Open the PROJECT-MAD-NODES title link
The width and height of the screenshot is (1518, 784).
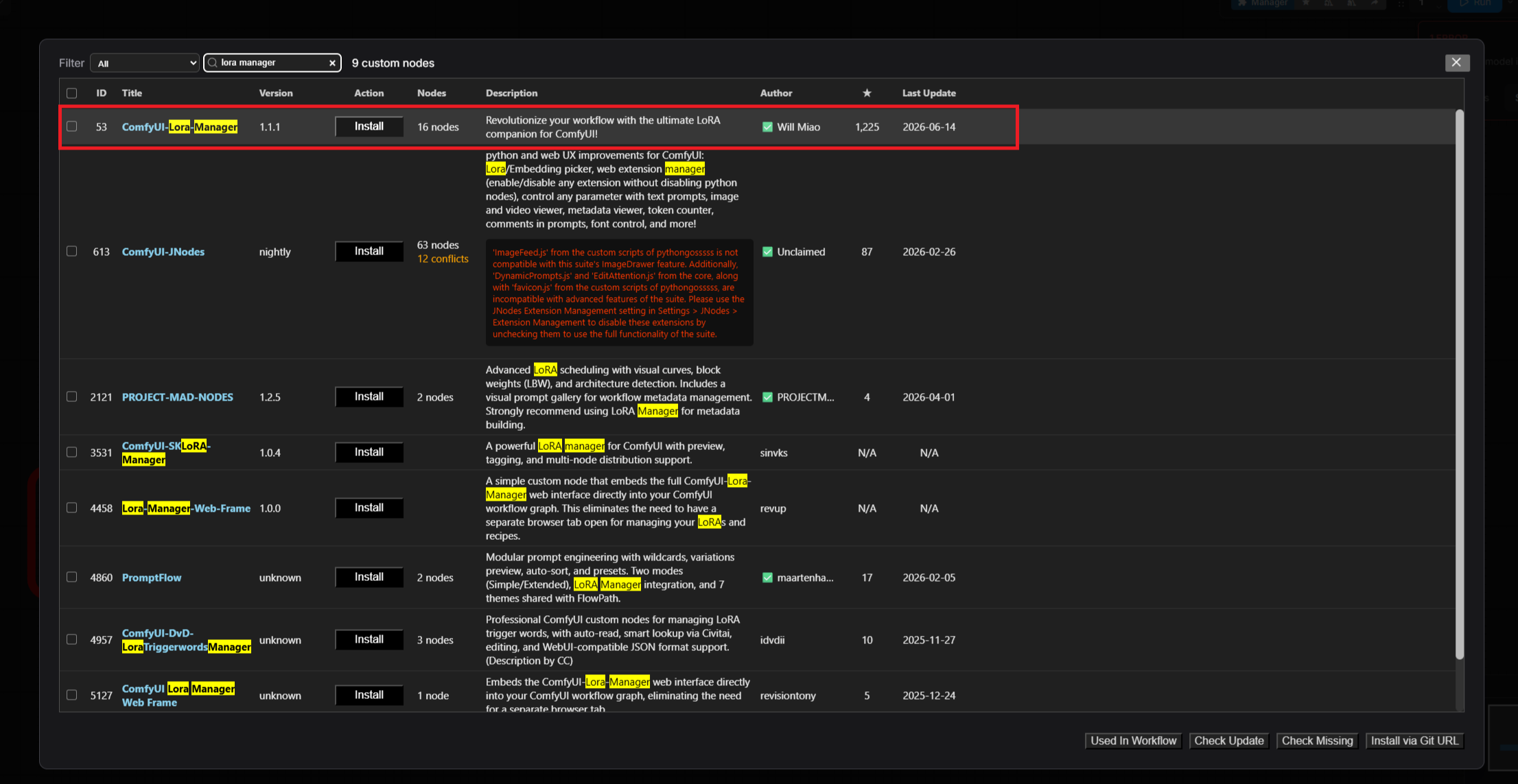(x=178, y=397)
